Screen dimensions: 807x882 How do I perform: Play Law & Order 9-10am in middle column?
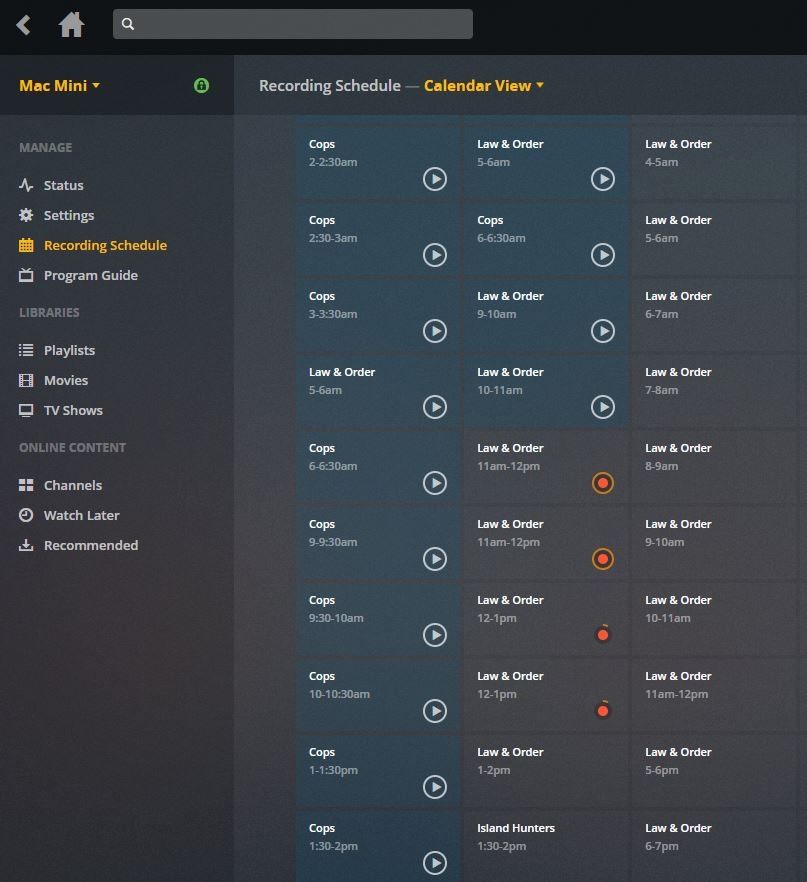click(x=603, y=331)
